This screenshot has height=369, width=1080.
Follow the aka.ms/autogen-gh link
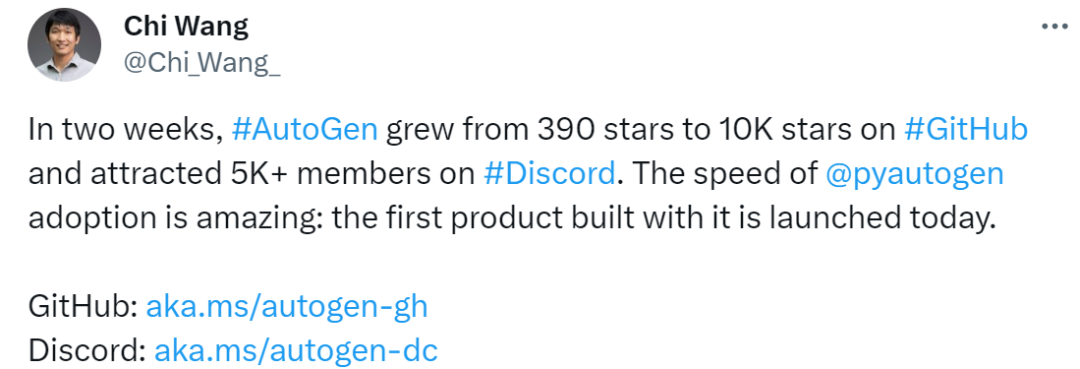[x=287, y=307]
